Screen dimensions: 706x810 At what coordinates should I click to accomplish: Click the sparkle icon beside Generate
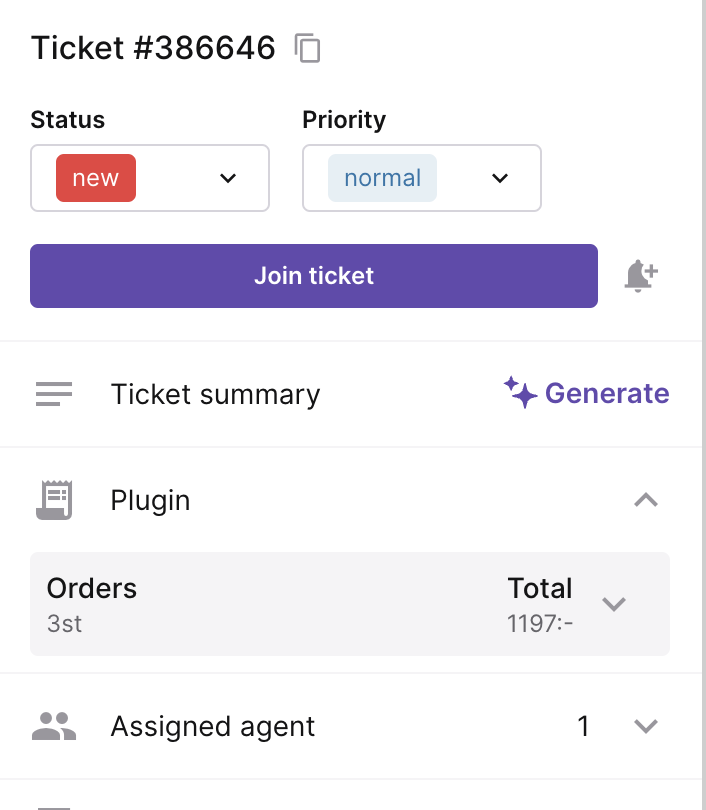point(520,393)
